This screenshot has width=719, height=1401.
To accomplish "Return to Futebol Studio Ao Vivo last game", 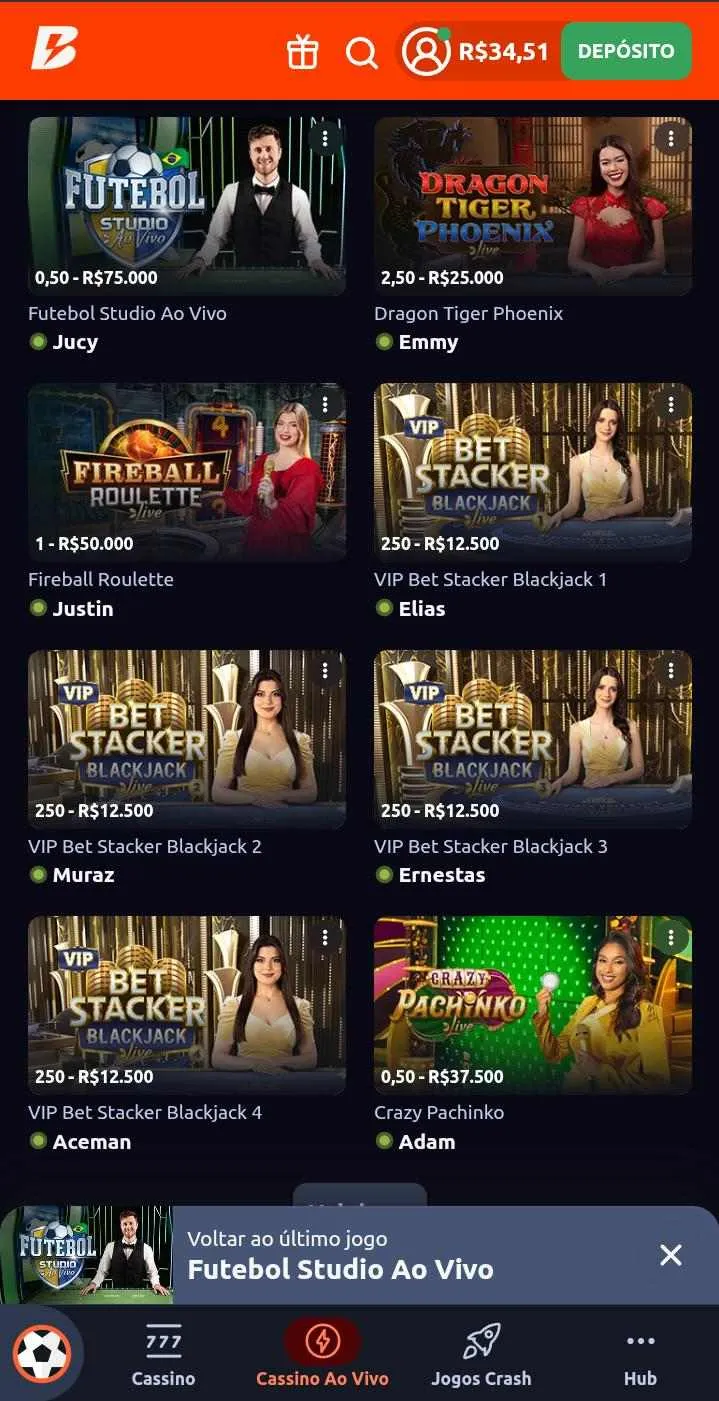I will click(340, 1255).
